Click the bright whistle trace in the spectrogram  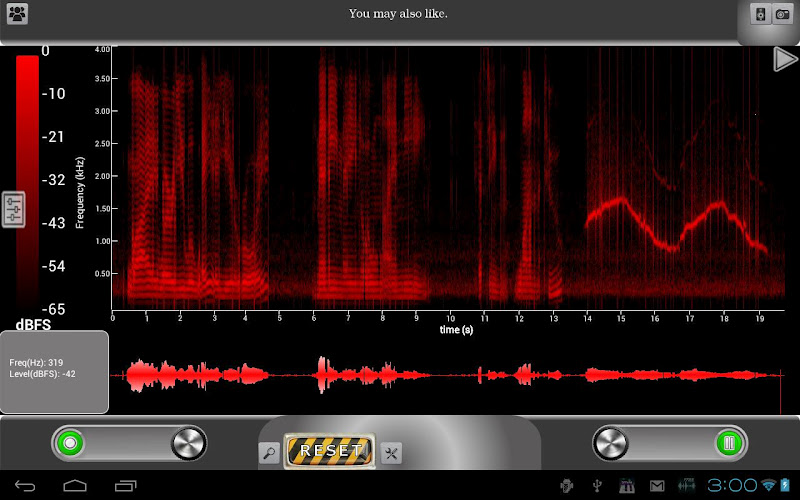(676, 223)
